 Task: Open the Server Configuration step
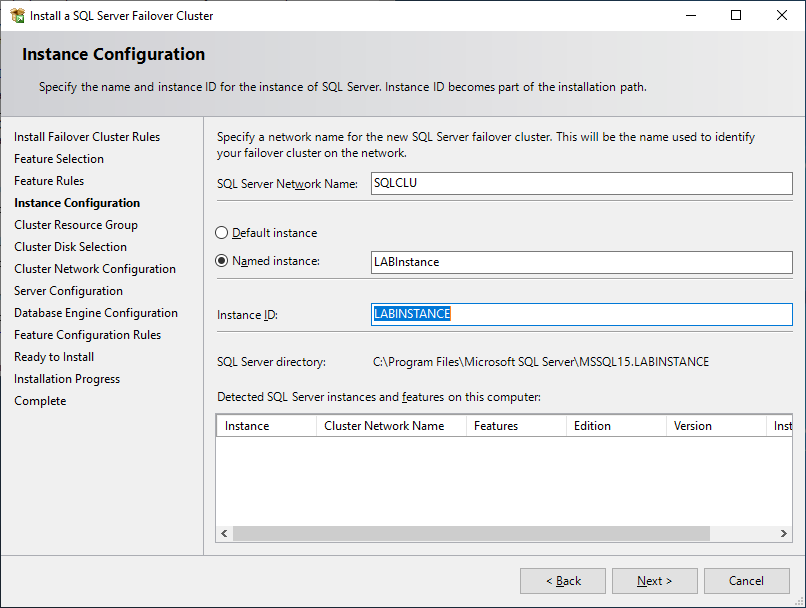pyautogui.click(x=68, y=291)
